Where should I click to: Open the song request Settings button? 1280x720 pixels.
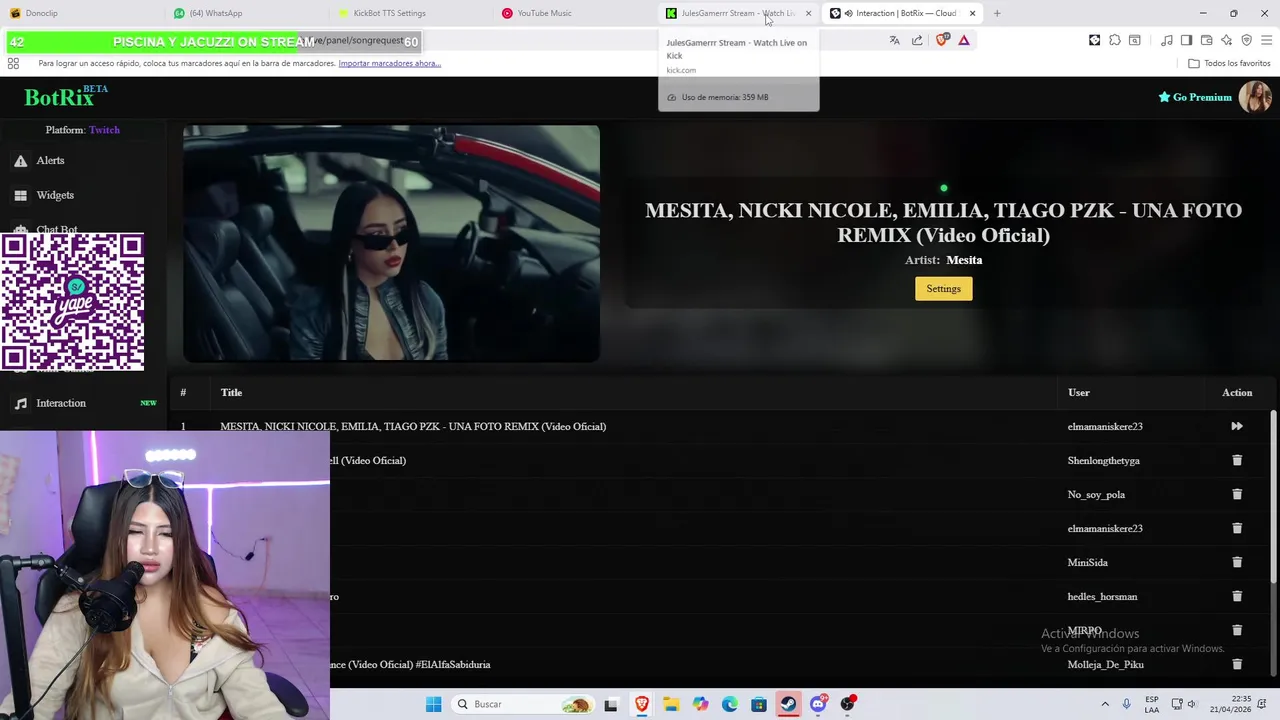[x=943, y=288]
